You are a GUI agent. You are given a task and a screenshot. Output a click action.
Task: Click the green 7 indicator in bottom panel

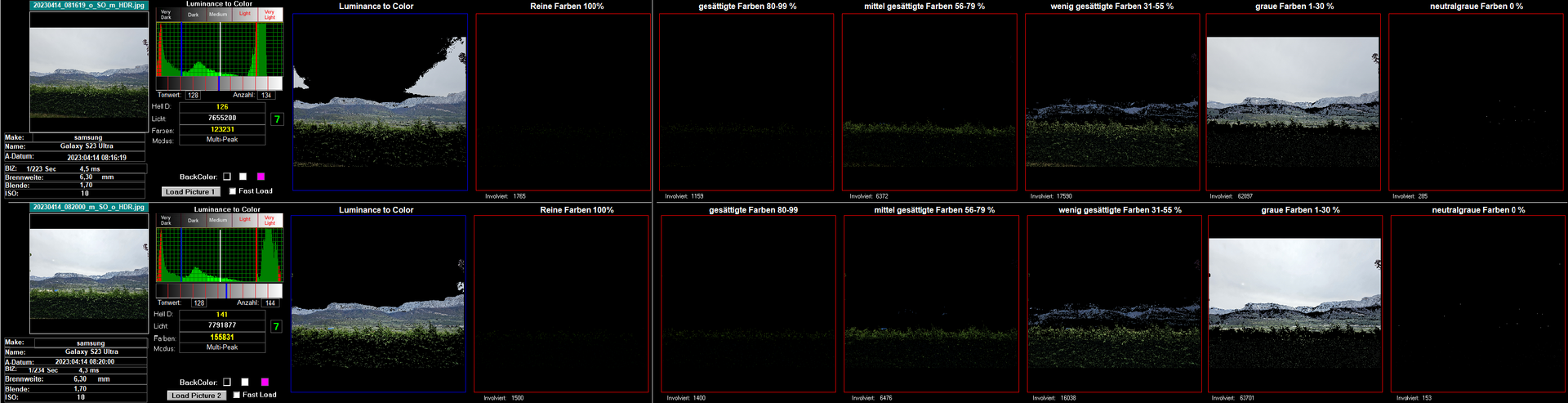[276, 326]
